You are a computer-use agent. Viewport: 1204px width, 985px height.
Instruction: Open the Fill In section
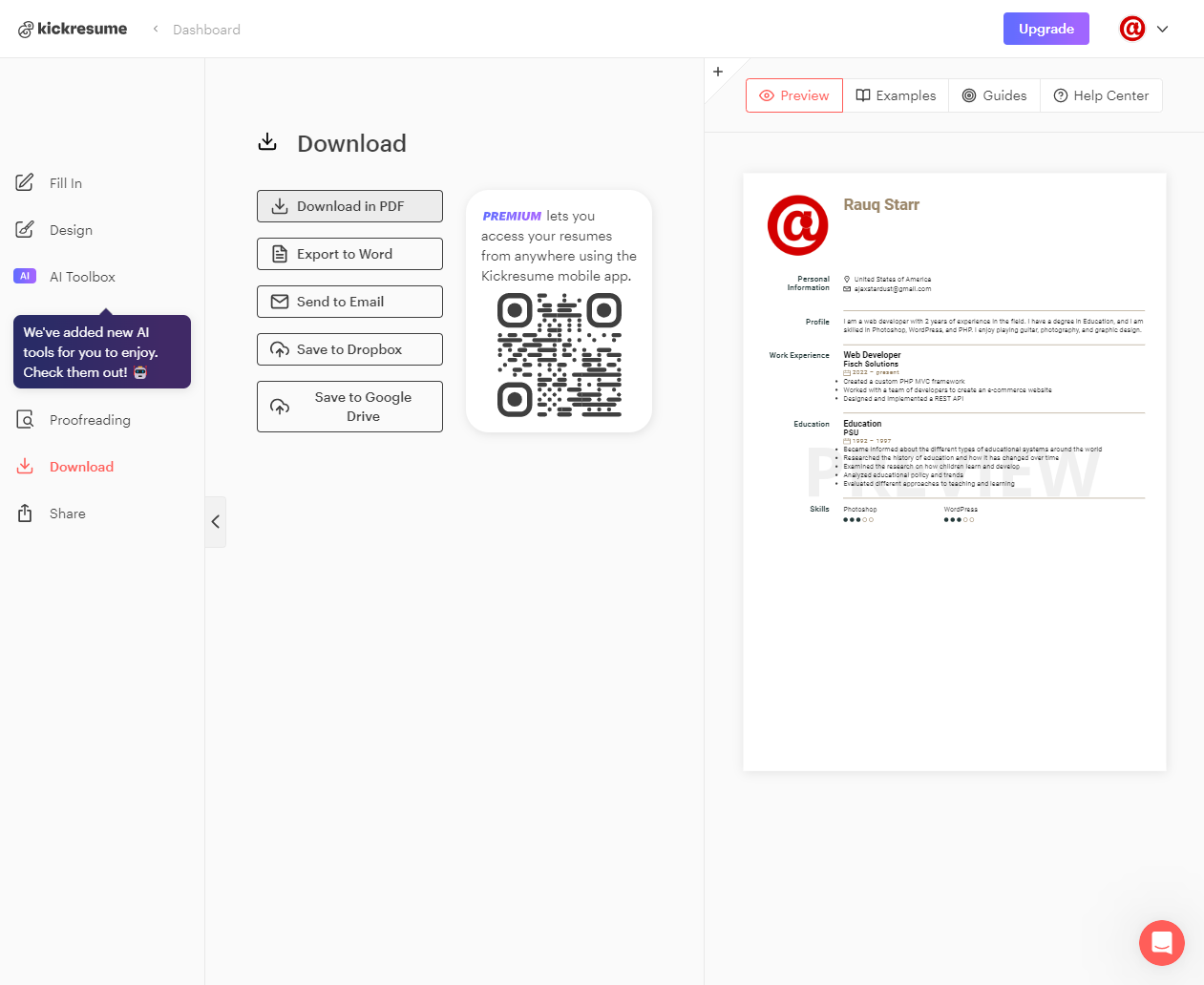(65, 183)
